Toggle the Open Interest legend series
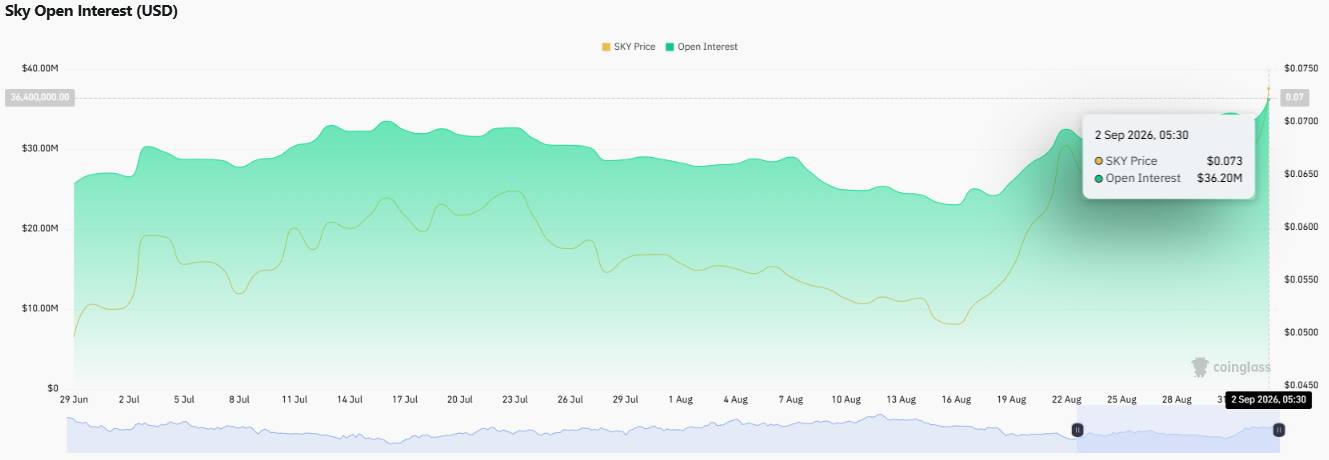 click(x=701, y=47)
